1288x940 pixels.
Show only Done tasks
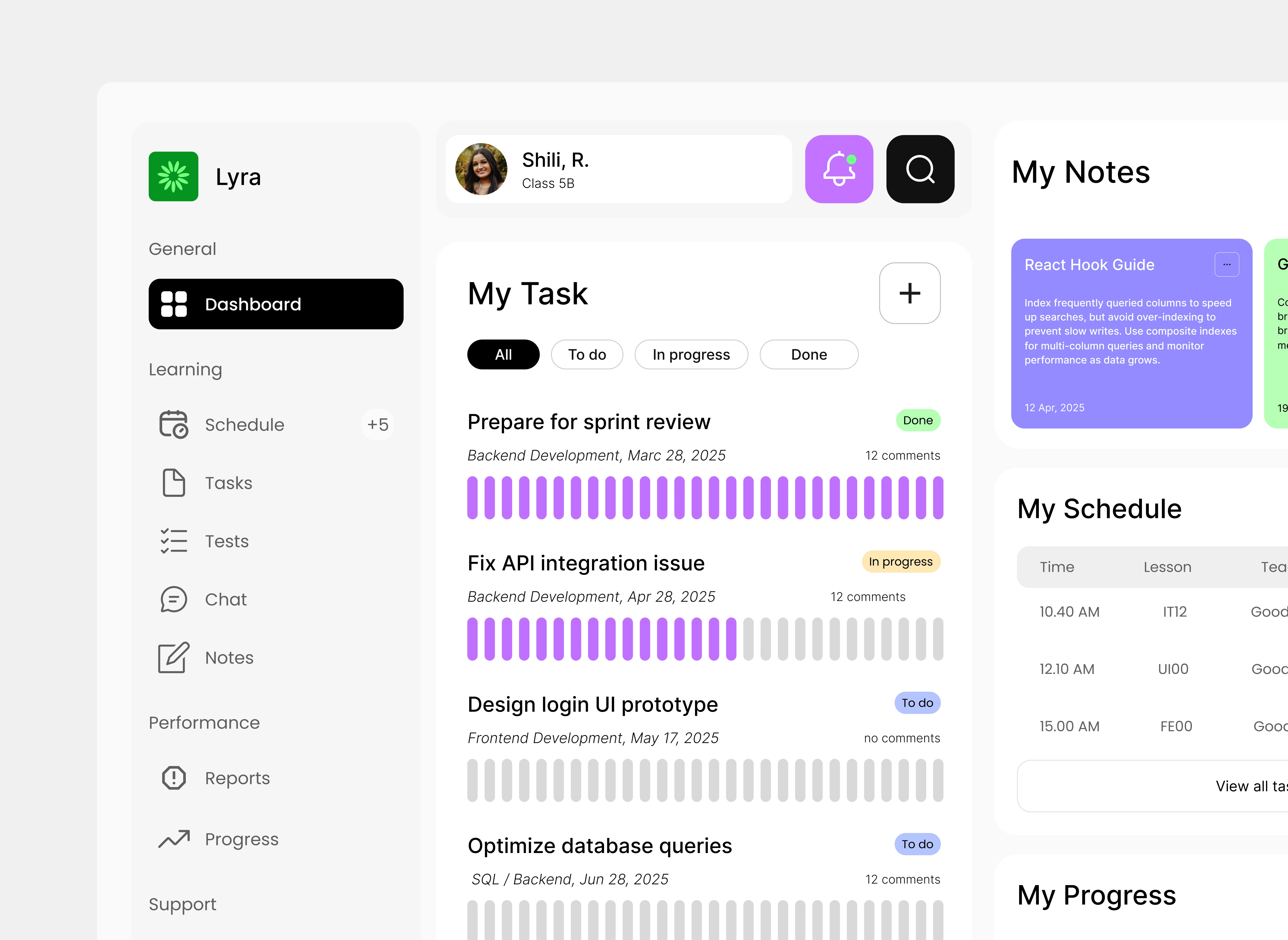point(809,355)
